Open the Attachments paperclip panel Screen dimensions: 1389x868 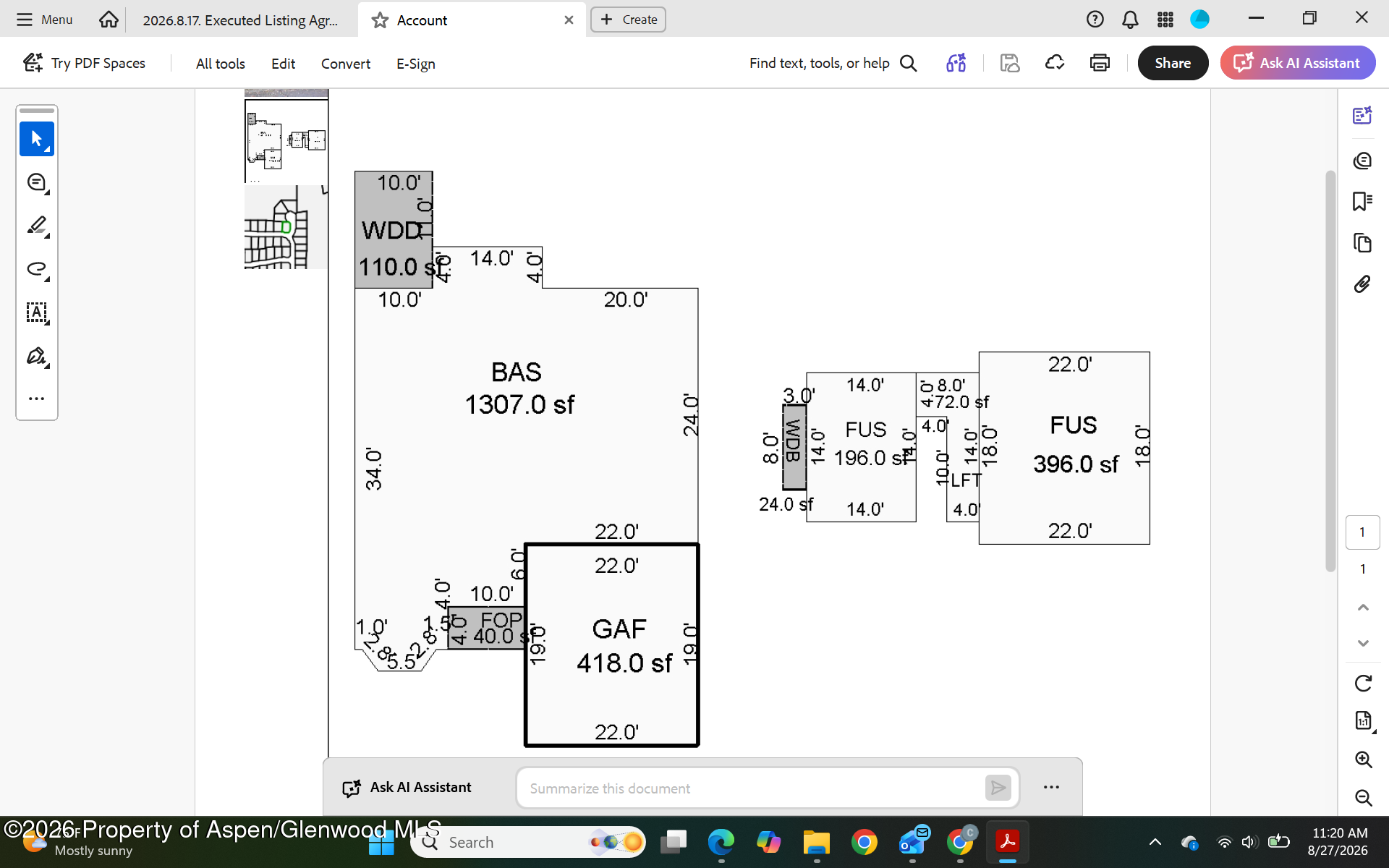[1362, 284]
